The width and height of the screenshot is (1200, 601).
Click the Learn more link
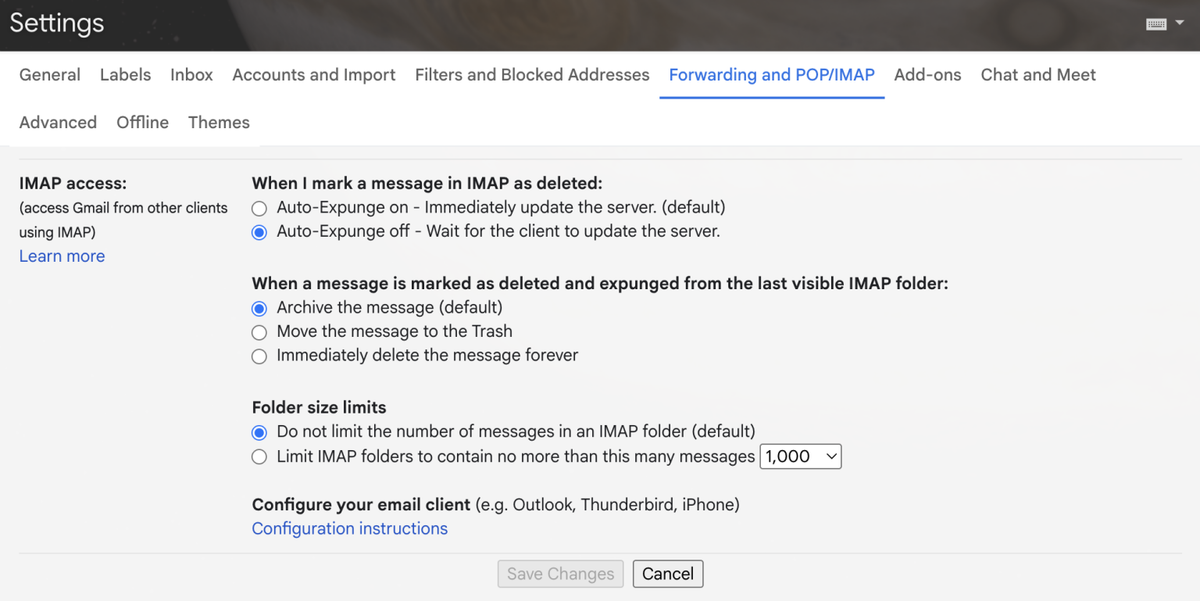62,257
